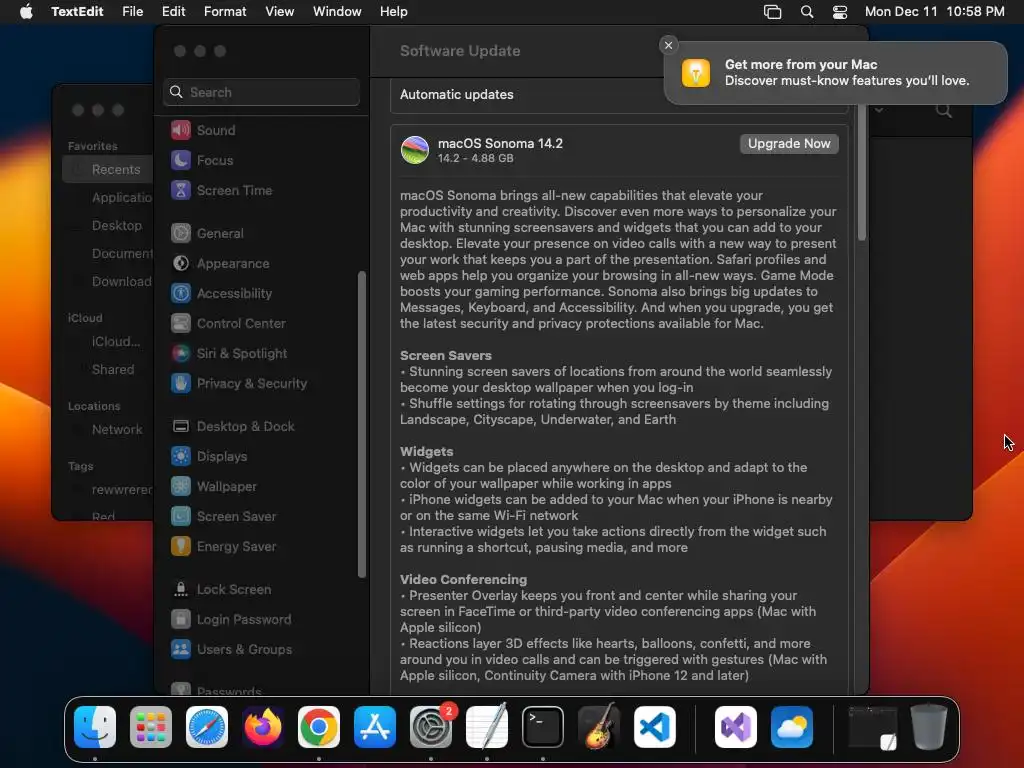Open the Get more from your Mac notification
The height and width of the screenshot is (768, 1024).
836,72
